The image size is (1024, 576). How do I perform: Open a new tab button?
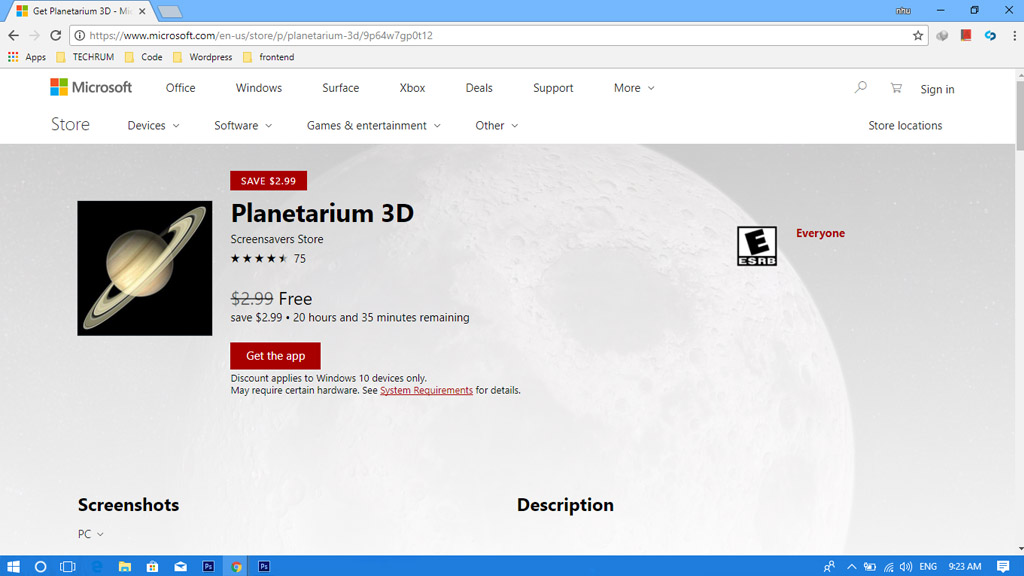pyautogui.click(x=170, y=12)
